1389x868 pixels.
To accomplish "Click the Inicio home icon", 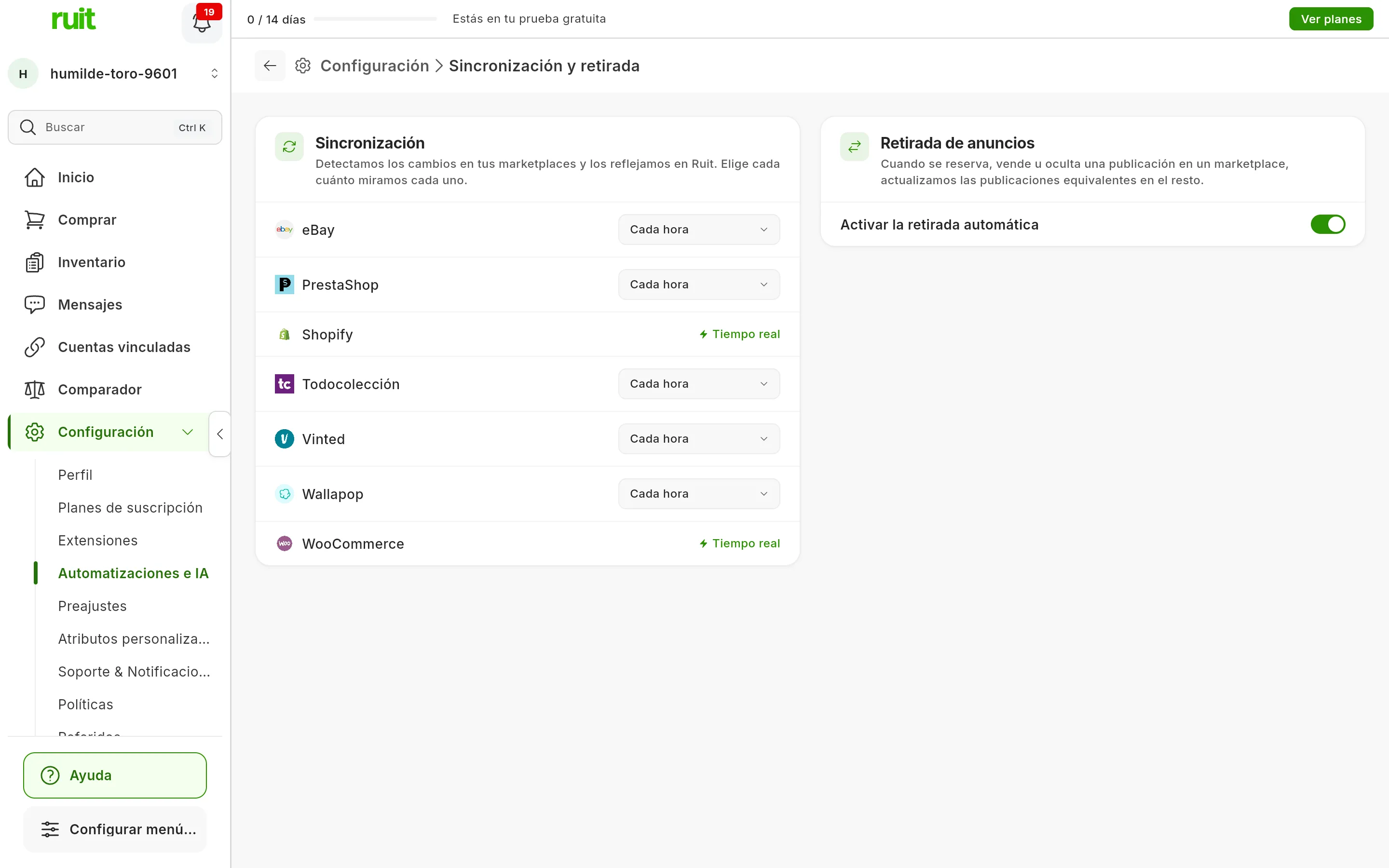I will (x=34, y=177).
